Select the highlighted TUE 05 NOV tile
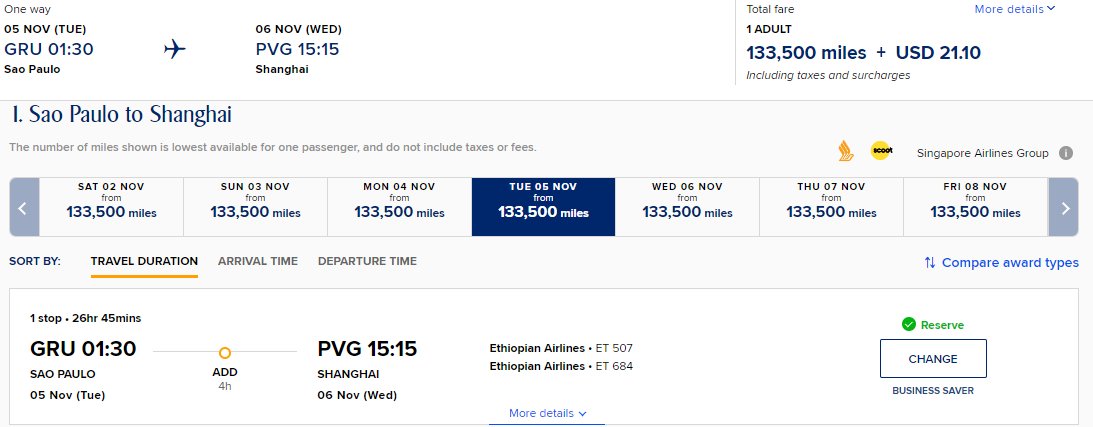Viewport: 1093px width, 427px height. point(544,208)
